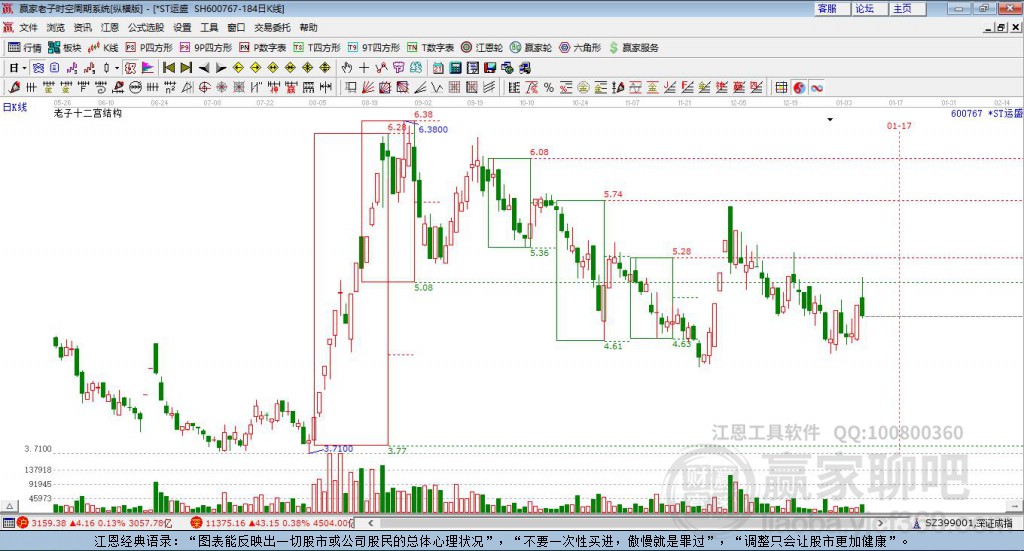The height and width of the screenshot is (551, 1024).
Task: Open the T四方形 tool
Action: coord(317,48)
